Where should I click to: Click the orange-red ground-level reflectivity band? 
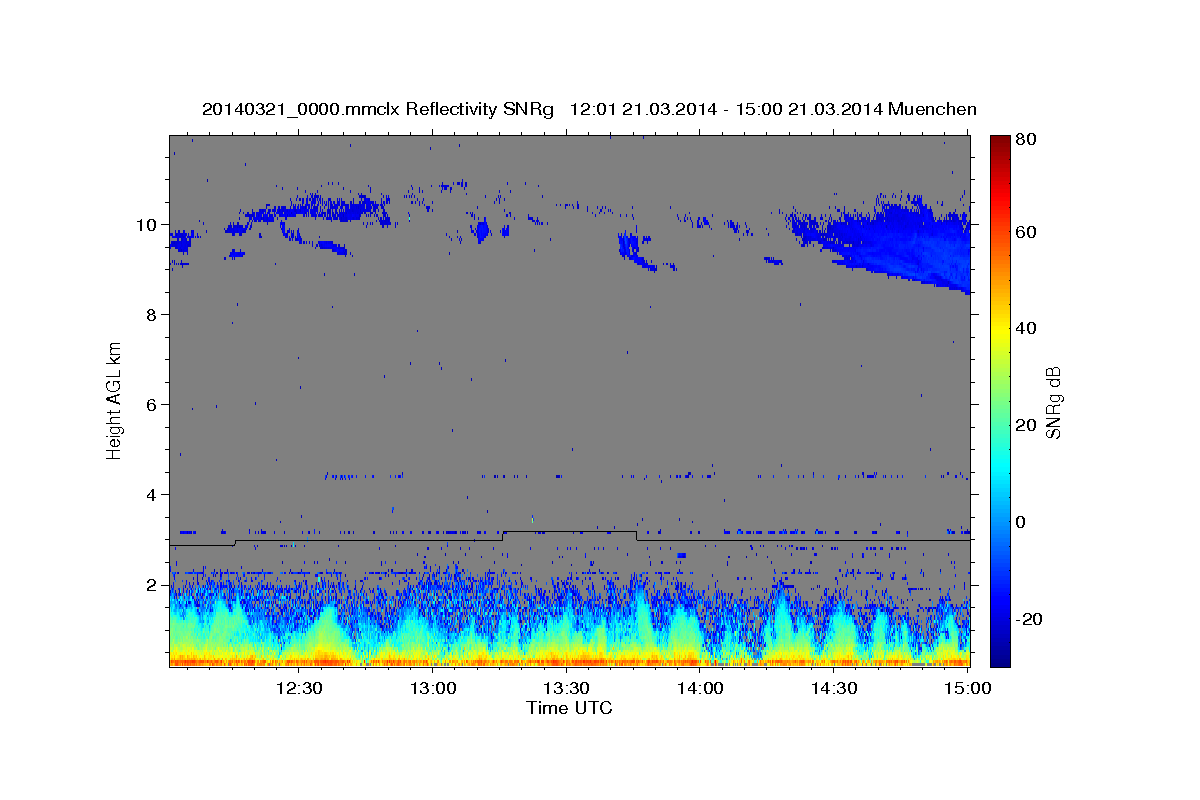(x=569, y=661)
